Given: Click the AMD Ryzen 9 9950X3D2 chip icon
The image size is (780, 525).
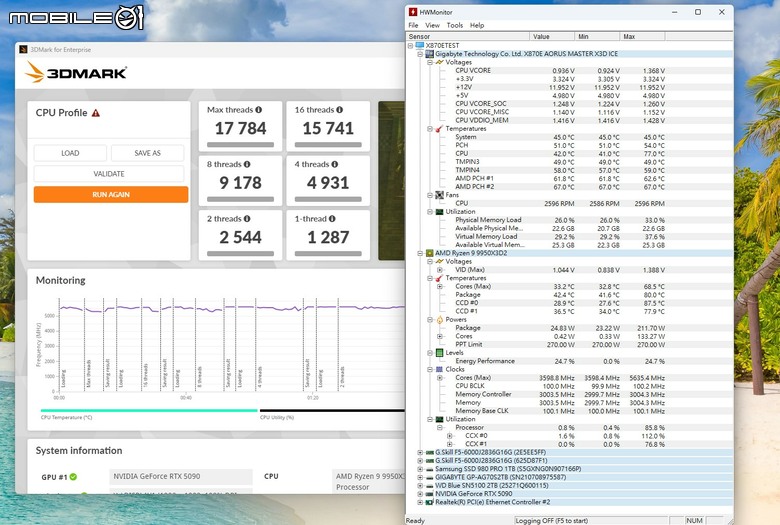Looking at the screenshot, I should (x=429, y=253).
